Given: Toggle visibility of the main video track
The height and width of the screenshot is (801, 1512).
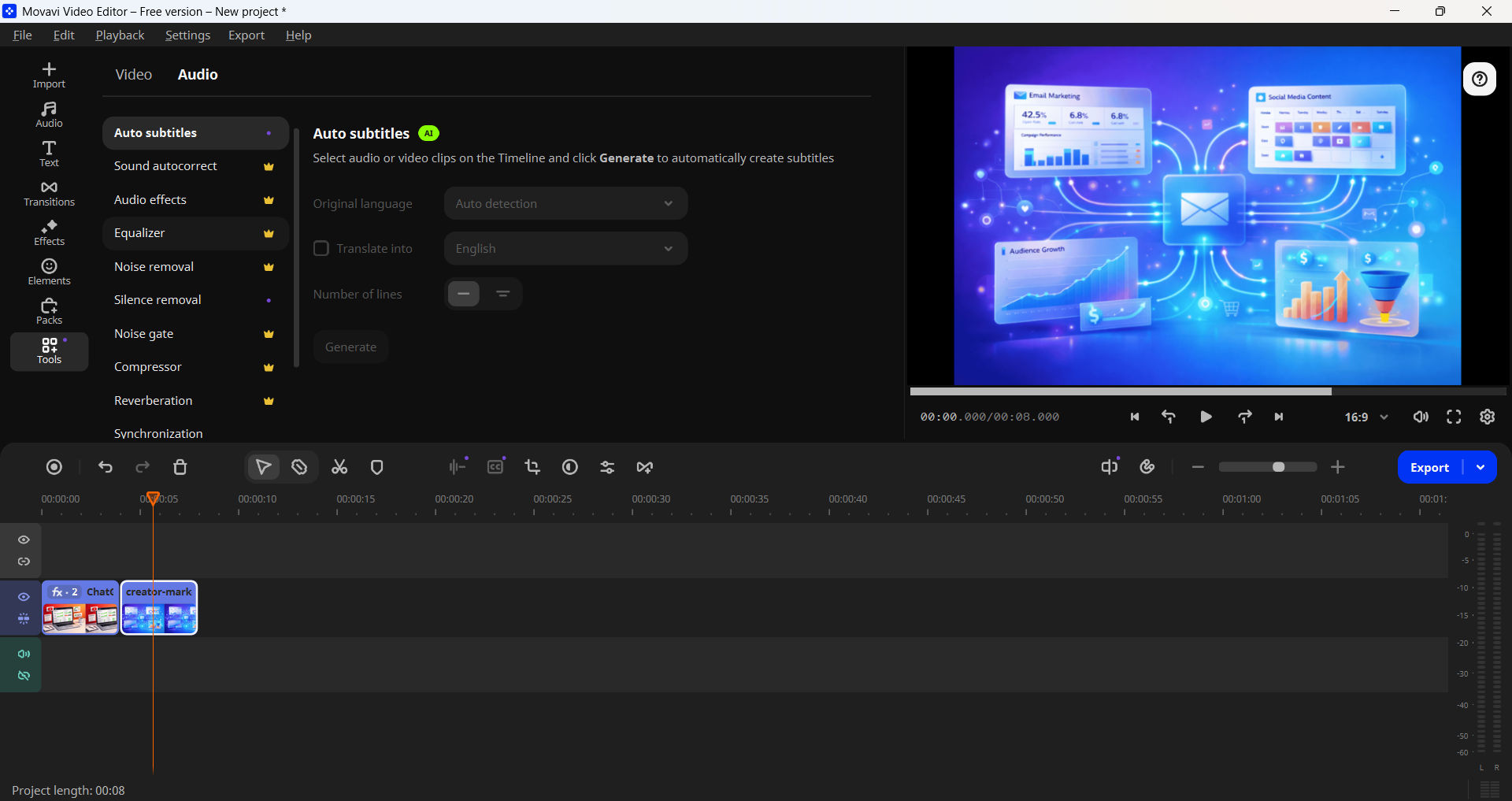Looking at the screenshot, I should [x=24, y=597].
